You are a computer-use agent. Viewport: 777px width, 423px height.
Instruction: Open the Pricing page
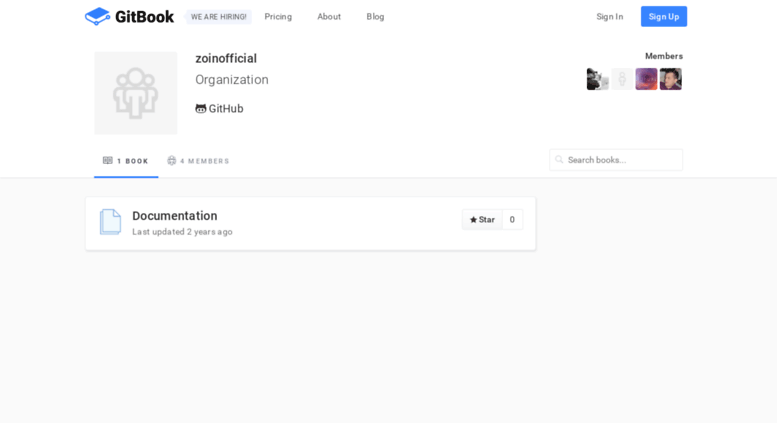(278, 16)
